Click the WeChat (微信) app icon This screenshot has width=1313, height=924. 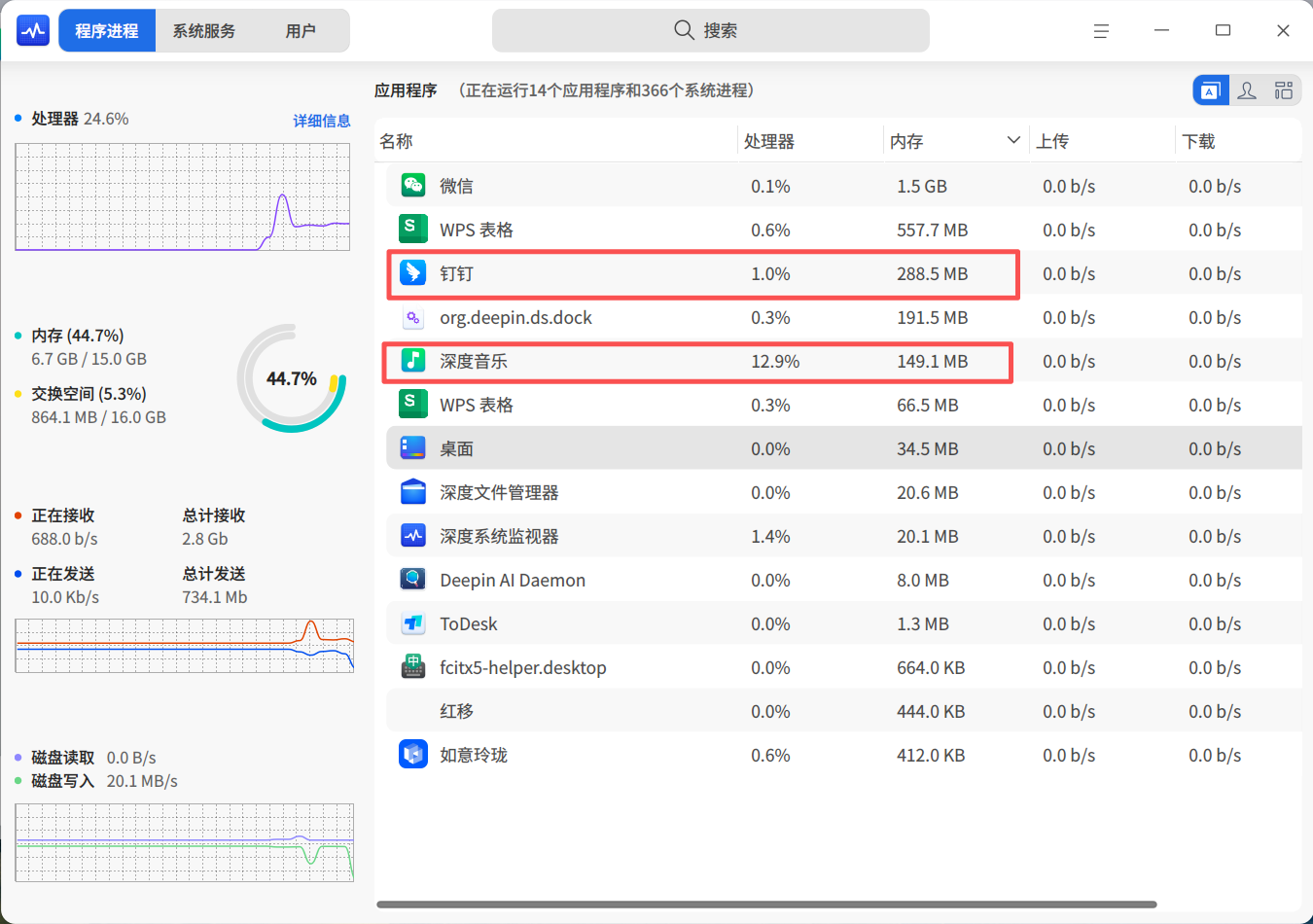point(413,185)
